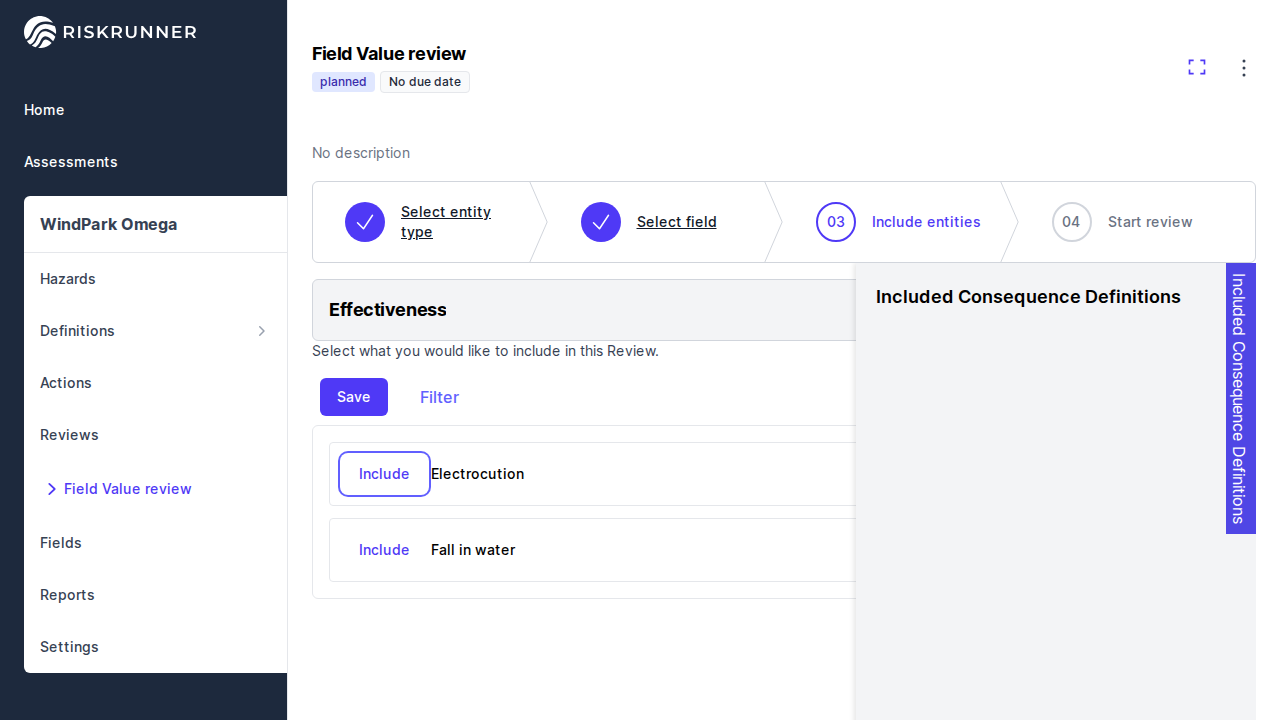The height and width of the screenshot is (720, 1280).
Task: Click the checkmark on Select entity type step
Action: pyautogui.click(x=365, y=222)
